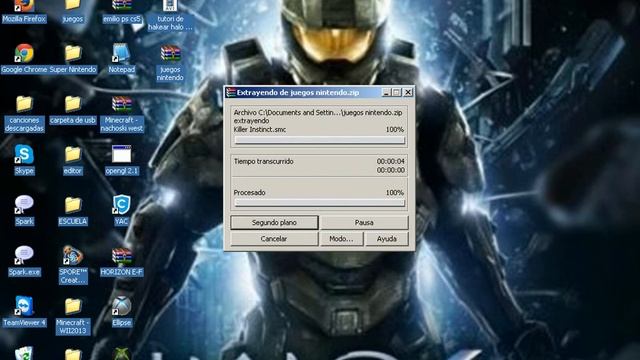The image size is (640, 360).
Task: Click the WinRAR icon in dialog title bar
Action: (231, 92)
